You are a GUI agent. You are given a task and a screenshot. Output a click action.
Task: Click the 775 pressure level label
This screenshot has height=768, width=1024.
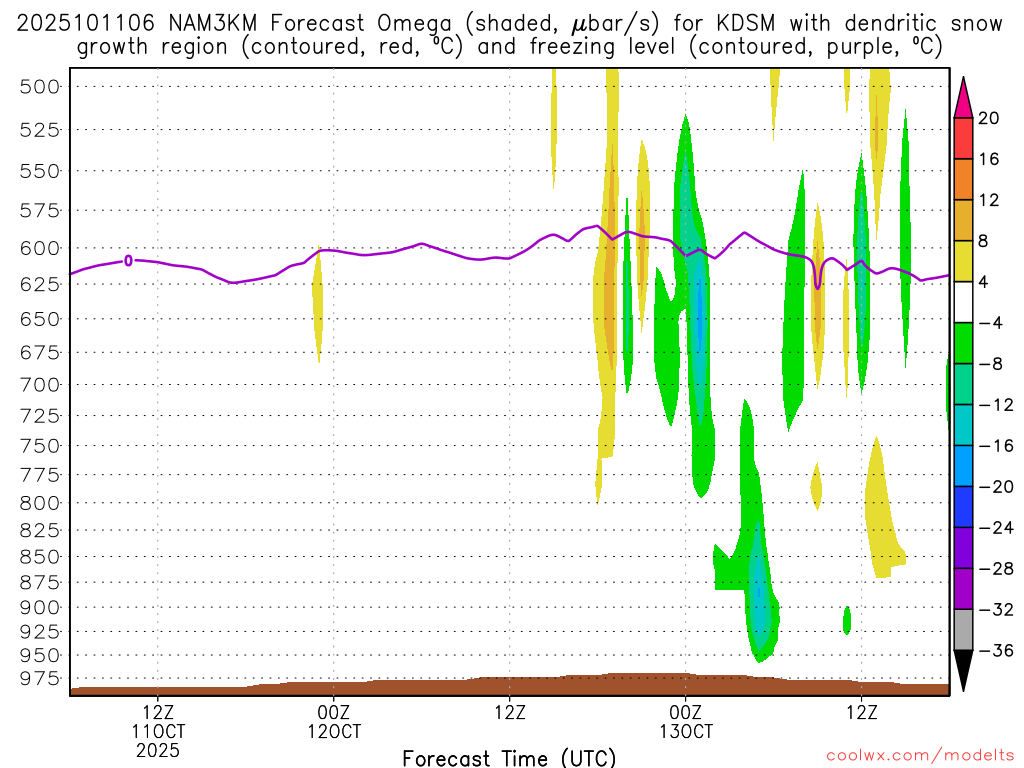pyautogui.click(x=40, y=475)
